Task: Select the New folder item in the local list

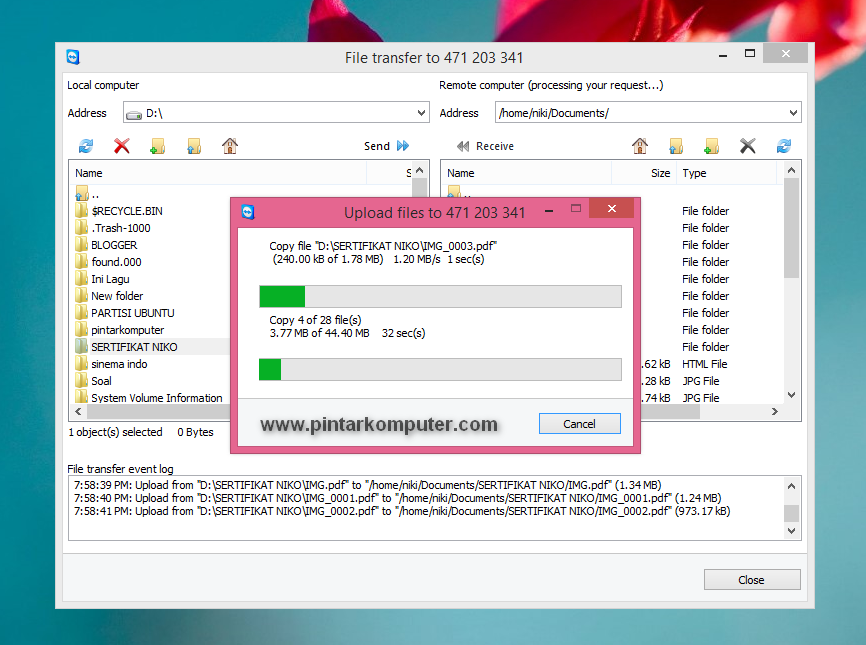Action: click(117, 296)
